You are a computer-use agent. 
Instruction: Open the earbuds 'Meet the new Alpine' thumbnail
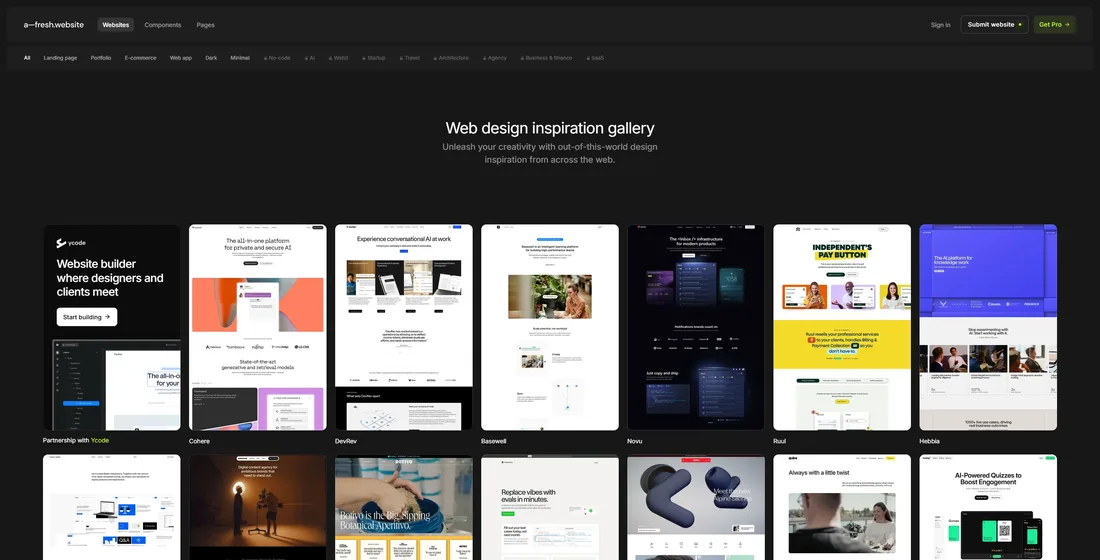[696, 507]
